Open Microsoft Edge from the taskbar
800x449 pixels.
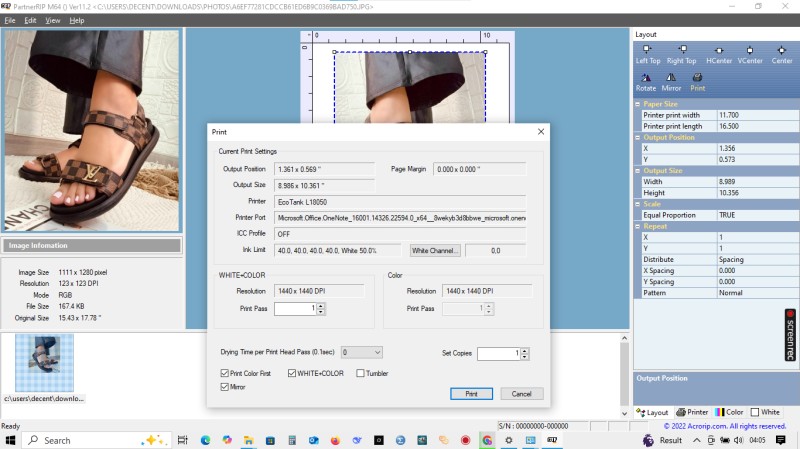pyautogui.click(x=205, y=440)
